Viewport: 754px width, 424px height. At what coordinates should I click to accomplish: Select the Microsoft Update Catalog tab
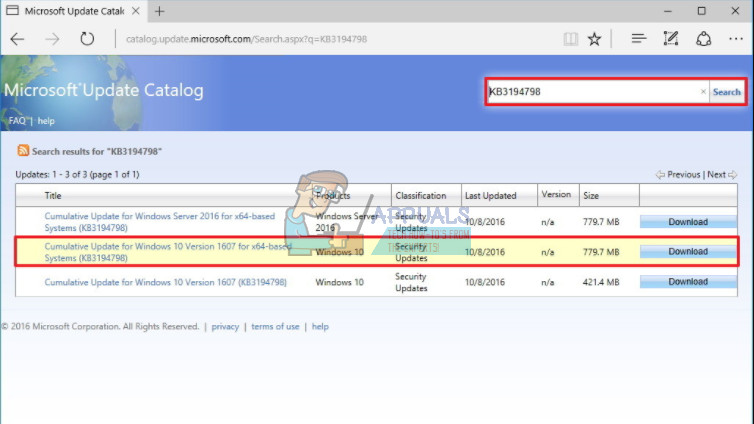pyautogui.click(x=74, y=11)
